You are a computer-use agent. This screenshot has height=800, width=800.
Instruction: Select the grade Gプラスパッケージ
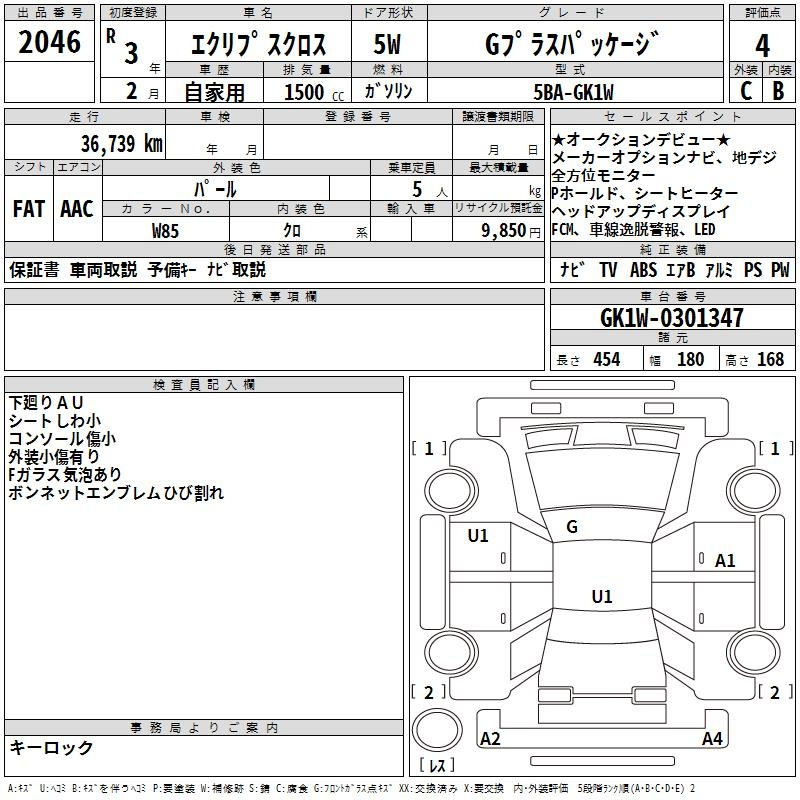(572, 43)
